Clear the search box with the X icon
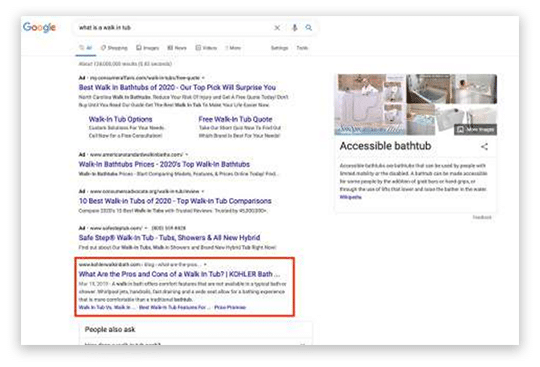The width and height of the screenshot is (540, 367). tap(277, 28)
